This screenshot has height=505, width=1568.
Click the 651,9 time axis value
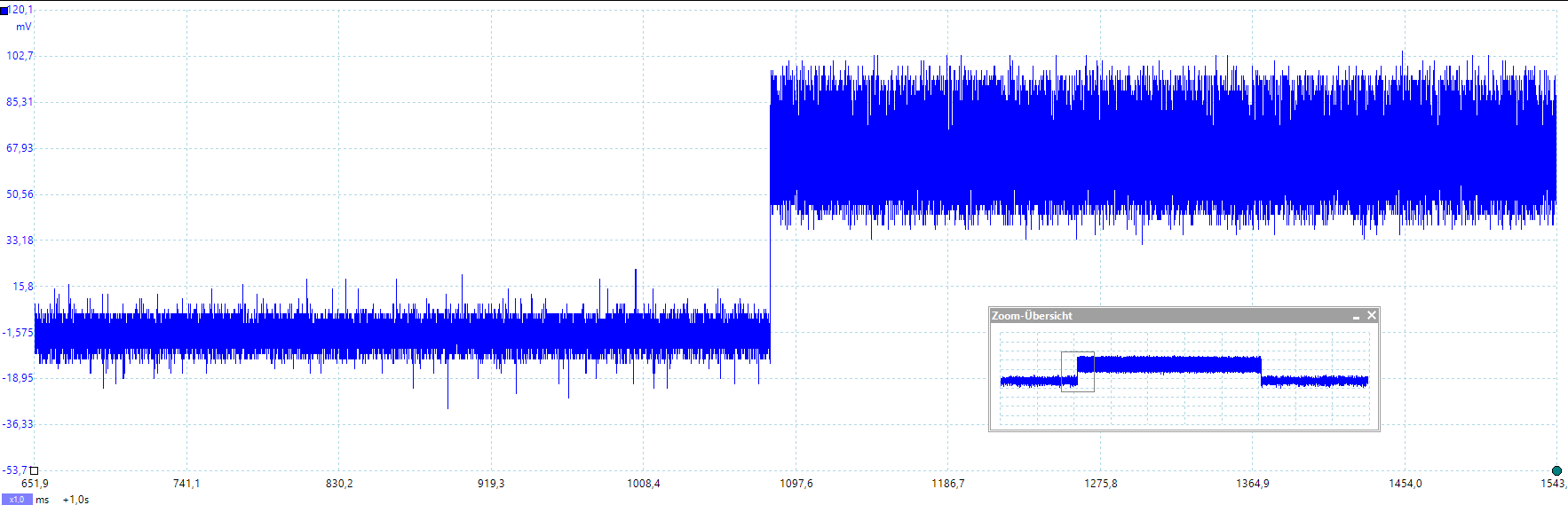35,484
